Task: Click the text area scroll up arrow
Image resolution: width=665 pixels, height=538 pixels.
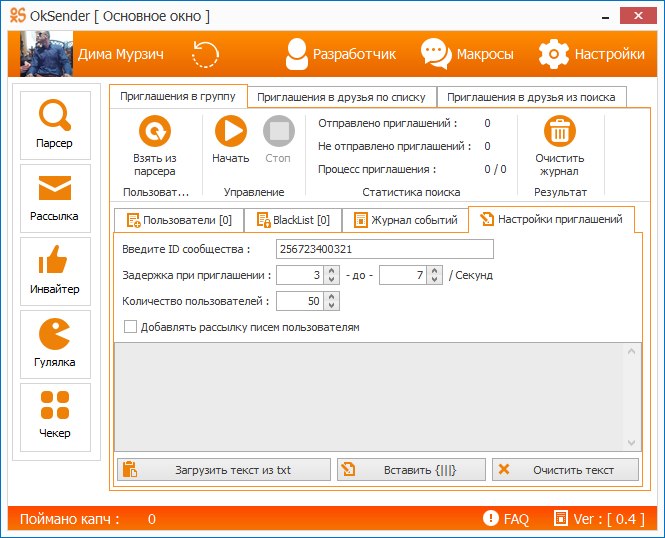Action: [x=631, y=351]
